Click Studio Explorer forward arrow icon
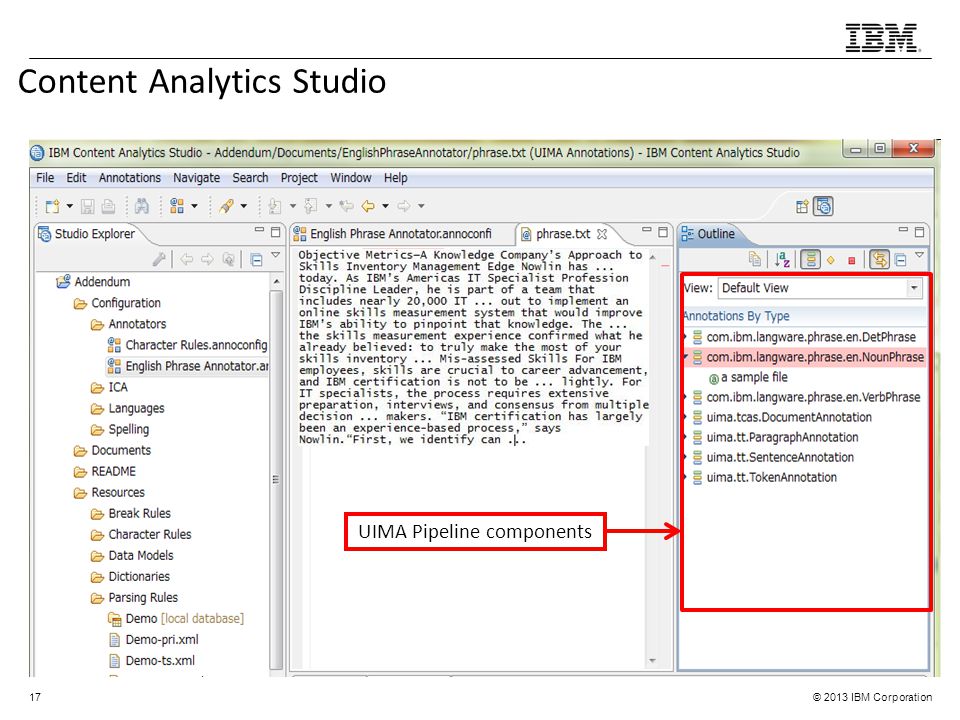960x720 pixels. [208, 260]
